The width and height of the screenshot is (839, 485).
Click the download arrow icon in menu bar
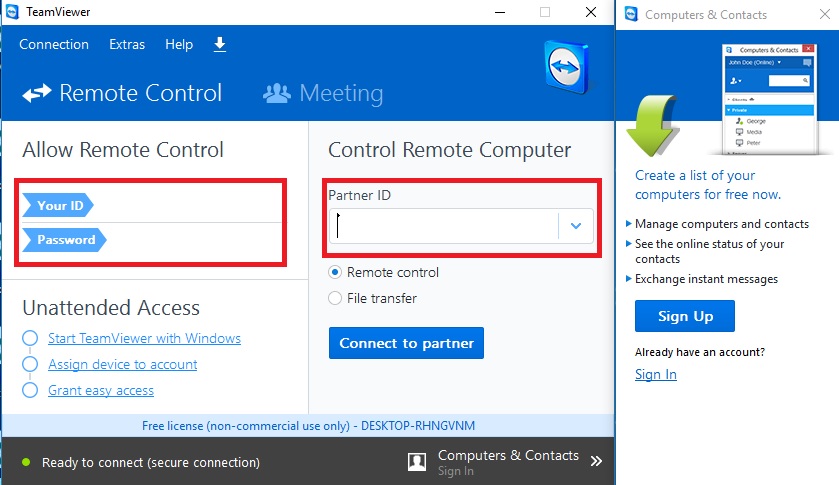click(219, 44)
